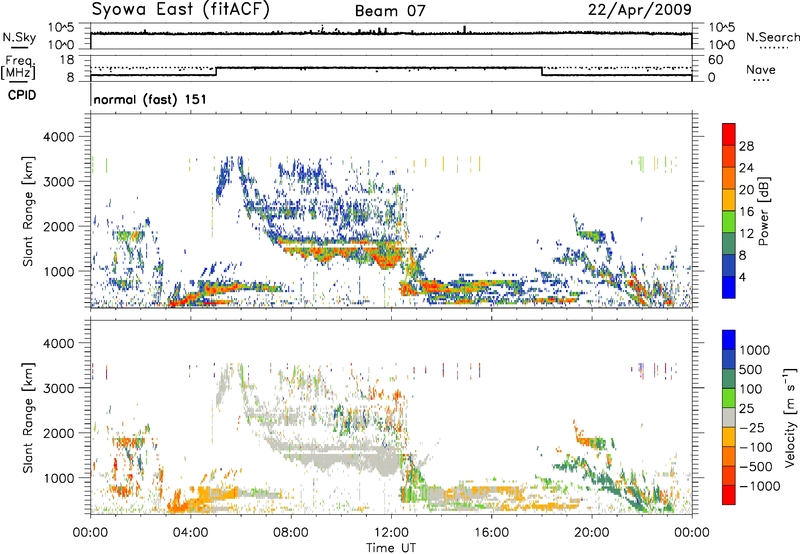Click the '-25' label on Velocity colorbar
The width and height of the screenshot is (800, 554).
[x=754, y=428]
